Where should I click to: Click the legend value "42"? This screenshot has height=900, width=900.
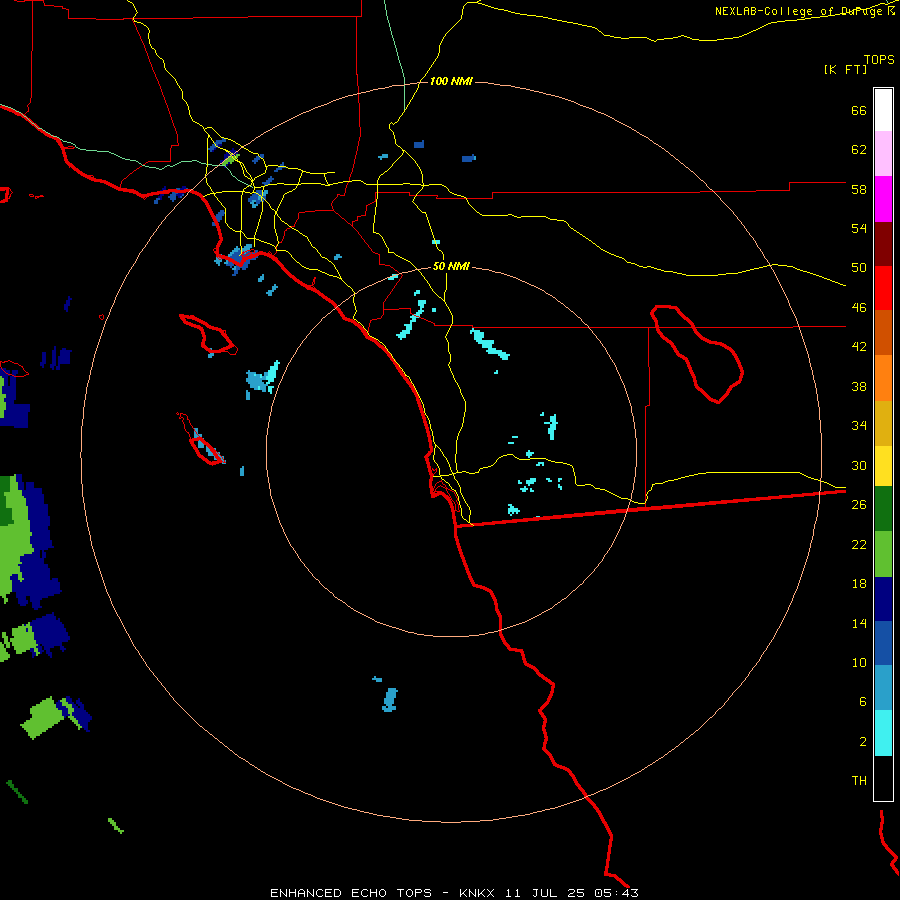click(859, 347)
